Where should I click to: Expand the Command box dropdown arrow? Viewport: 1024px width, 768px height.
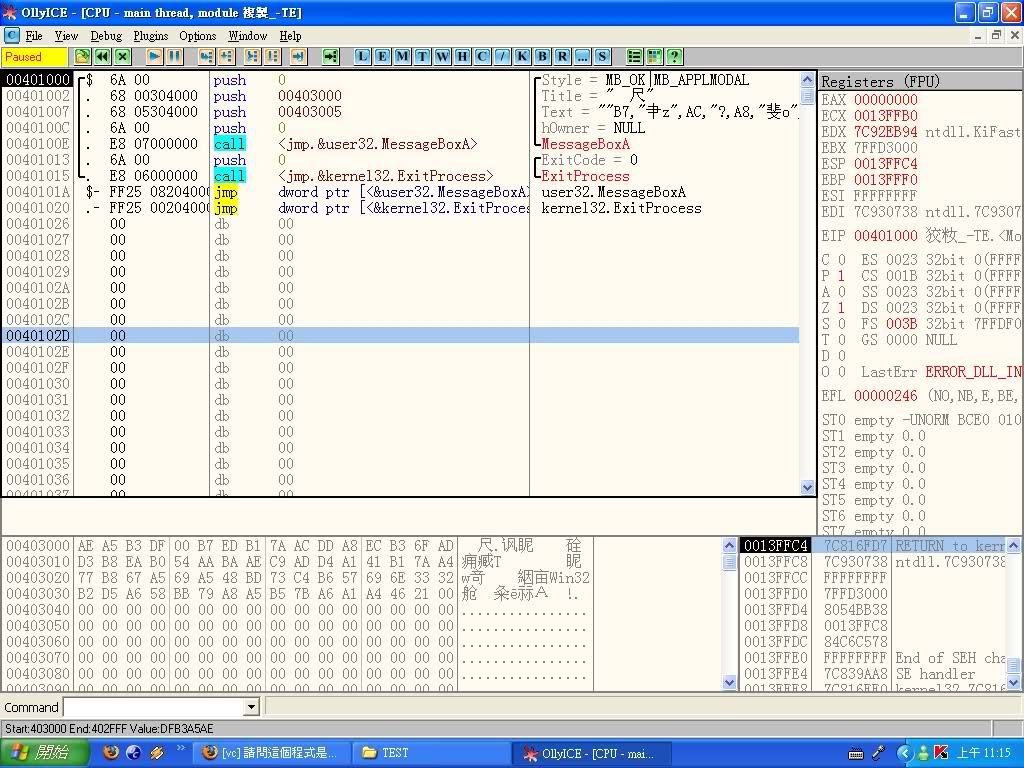point(251,707)
